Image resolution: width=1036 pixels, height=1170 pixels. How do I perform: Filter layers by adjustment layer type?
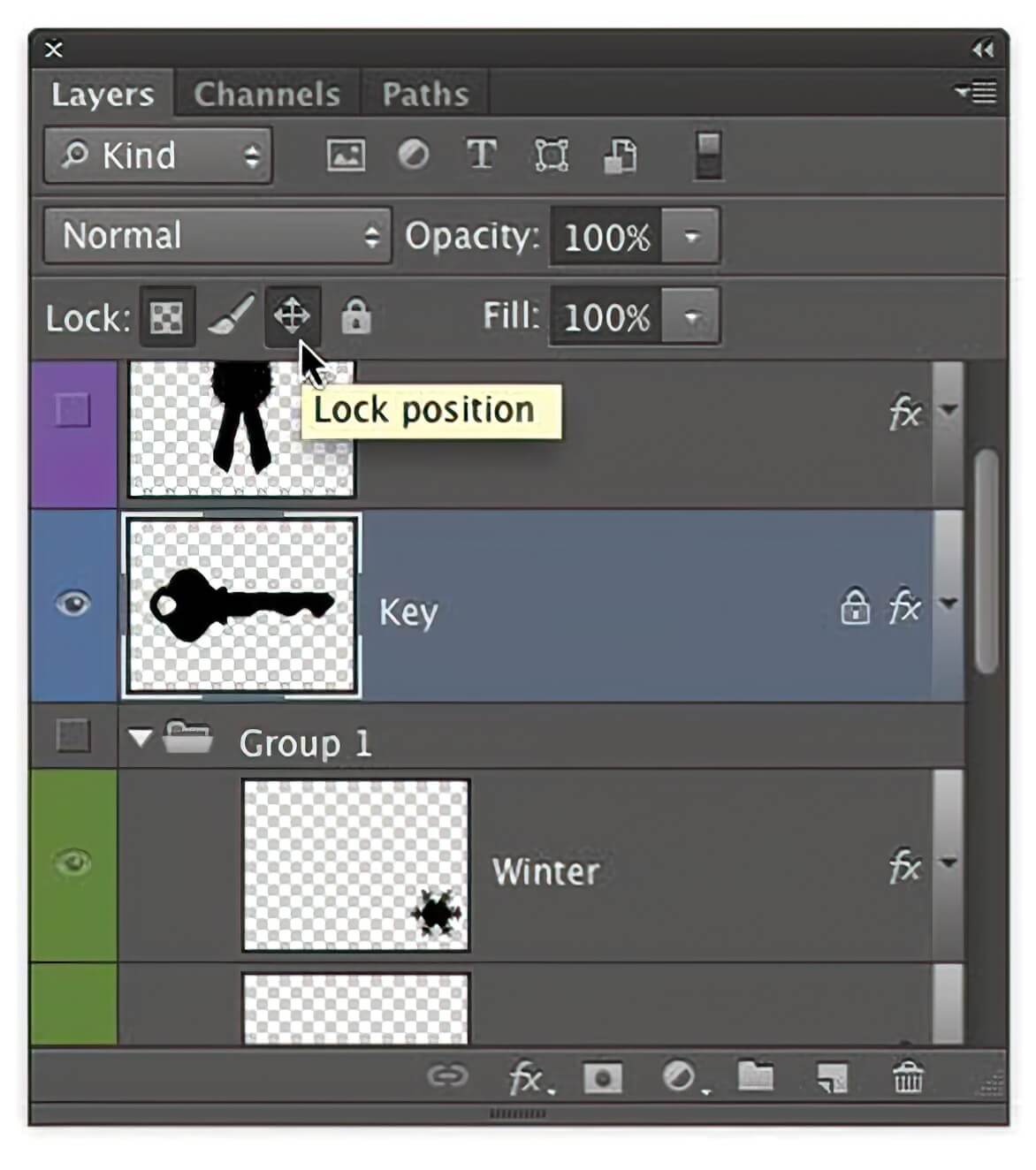coord(413,156)
